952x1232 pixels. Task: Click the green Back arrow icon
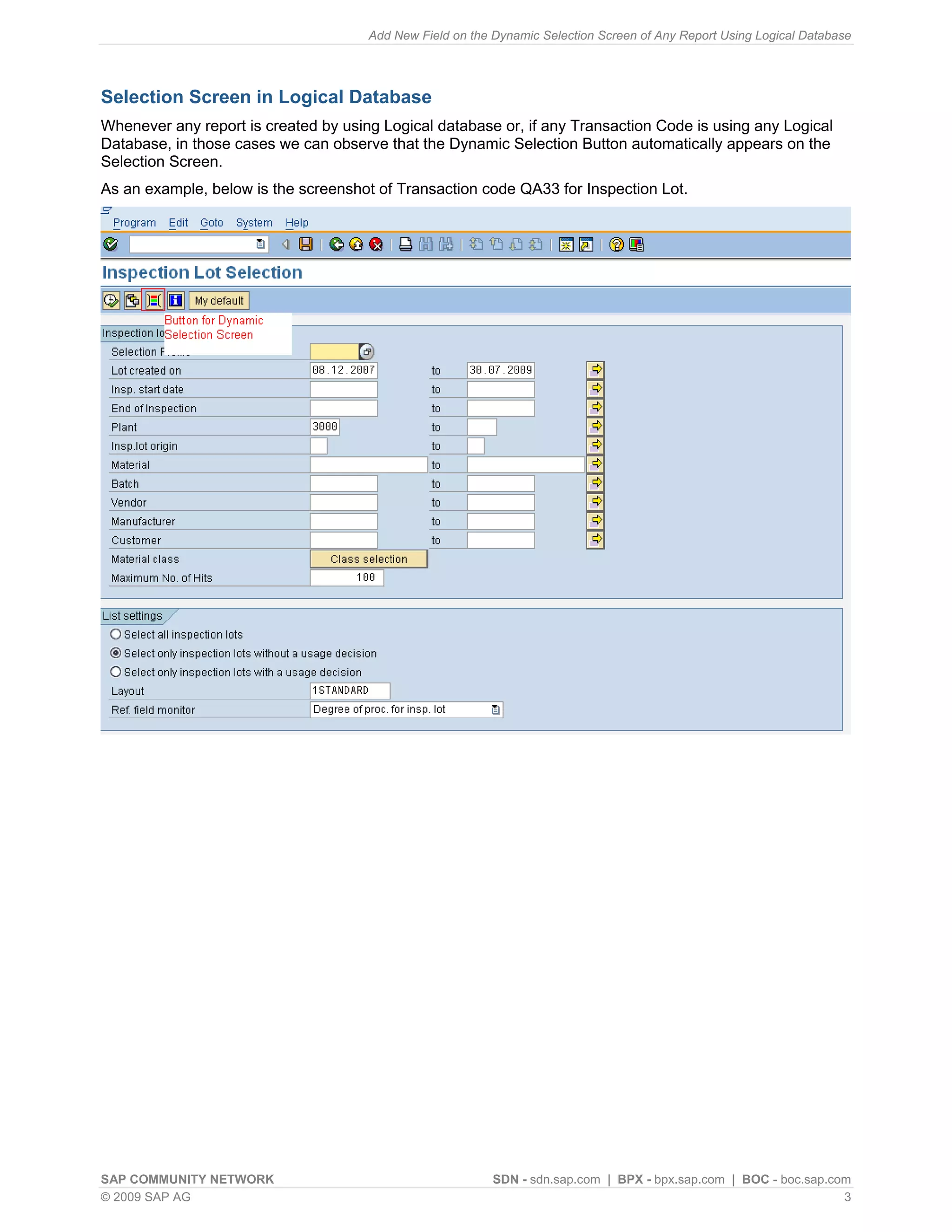[337, 244]
